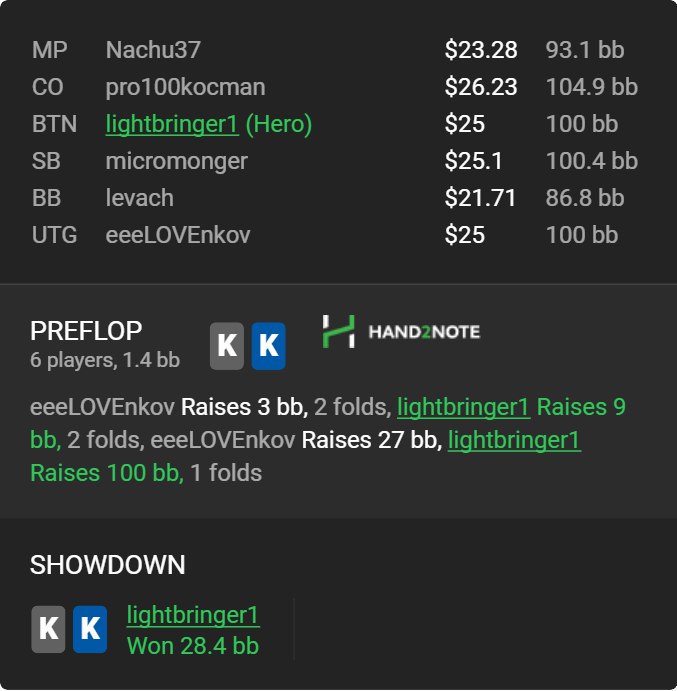
Task: Select player pro100kocman in CO row
Action: (185, 87)
